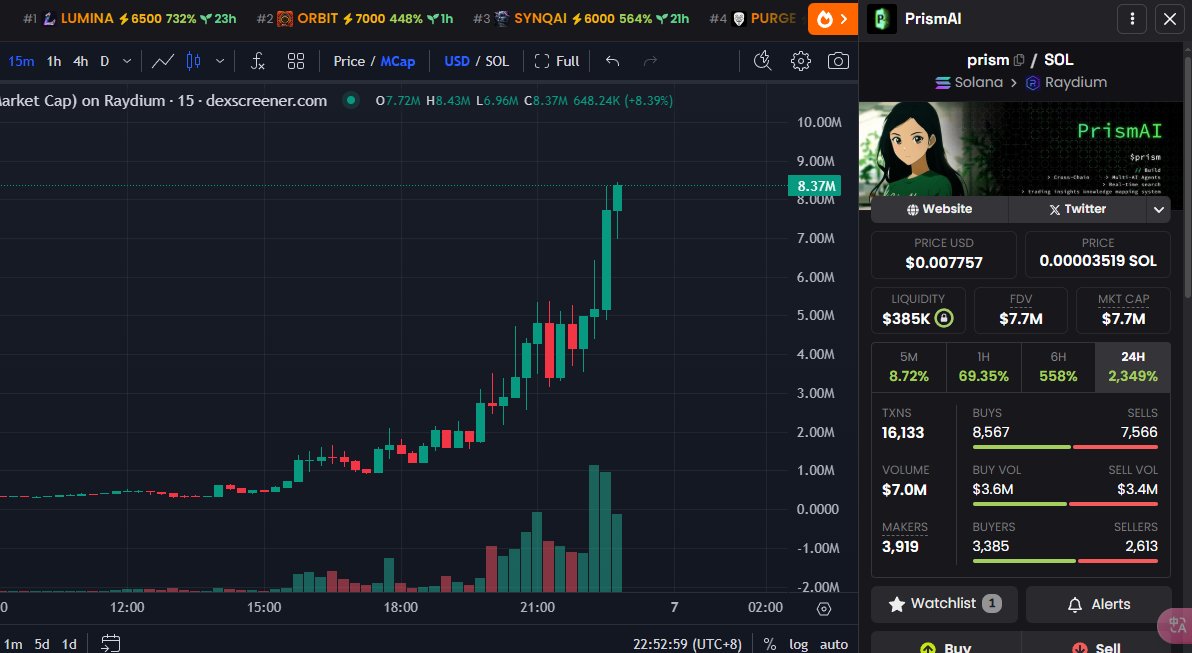Redo the chart action
The width and height of the screenshot is (1192, 653).
pyautogui.click(x=650, y=61)
